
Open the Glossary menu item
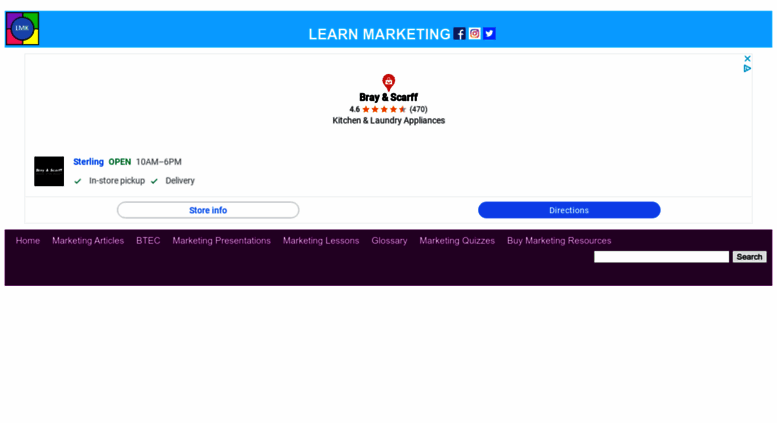389,241
